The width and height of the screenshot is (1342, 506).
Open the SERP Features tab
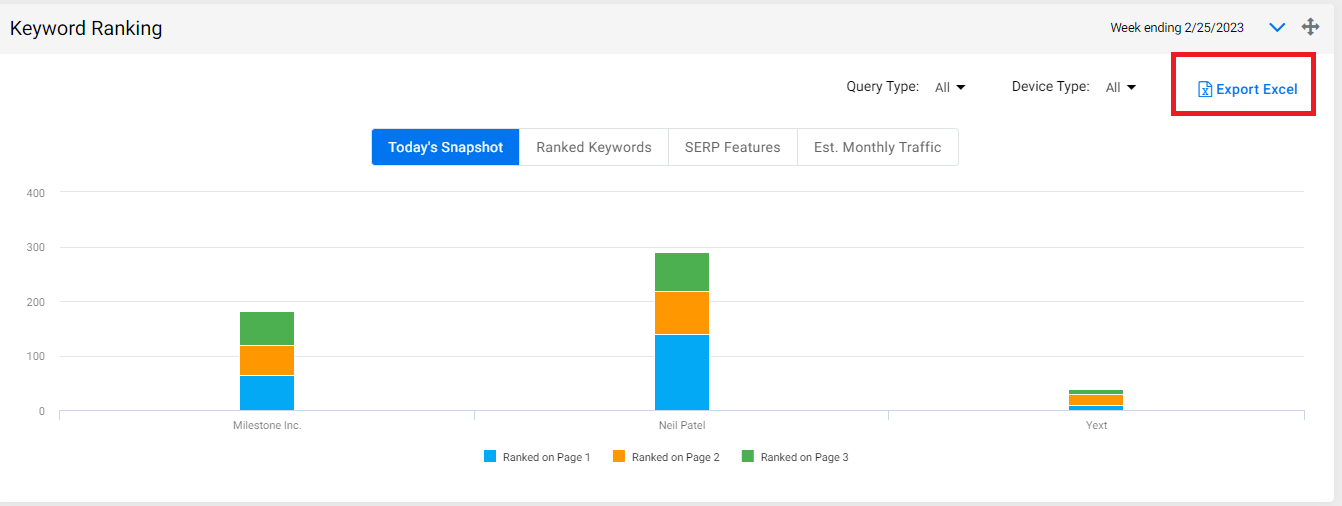[733, 147]
